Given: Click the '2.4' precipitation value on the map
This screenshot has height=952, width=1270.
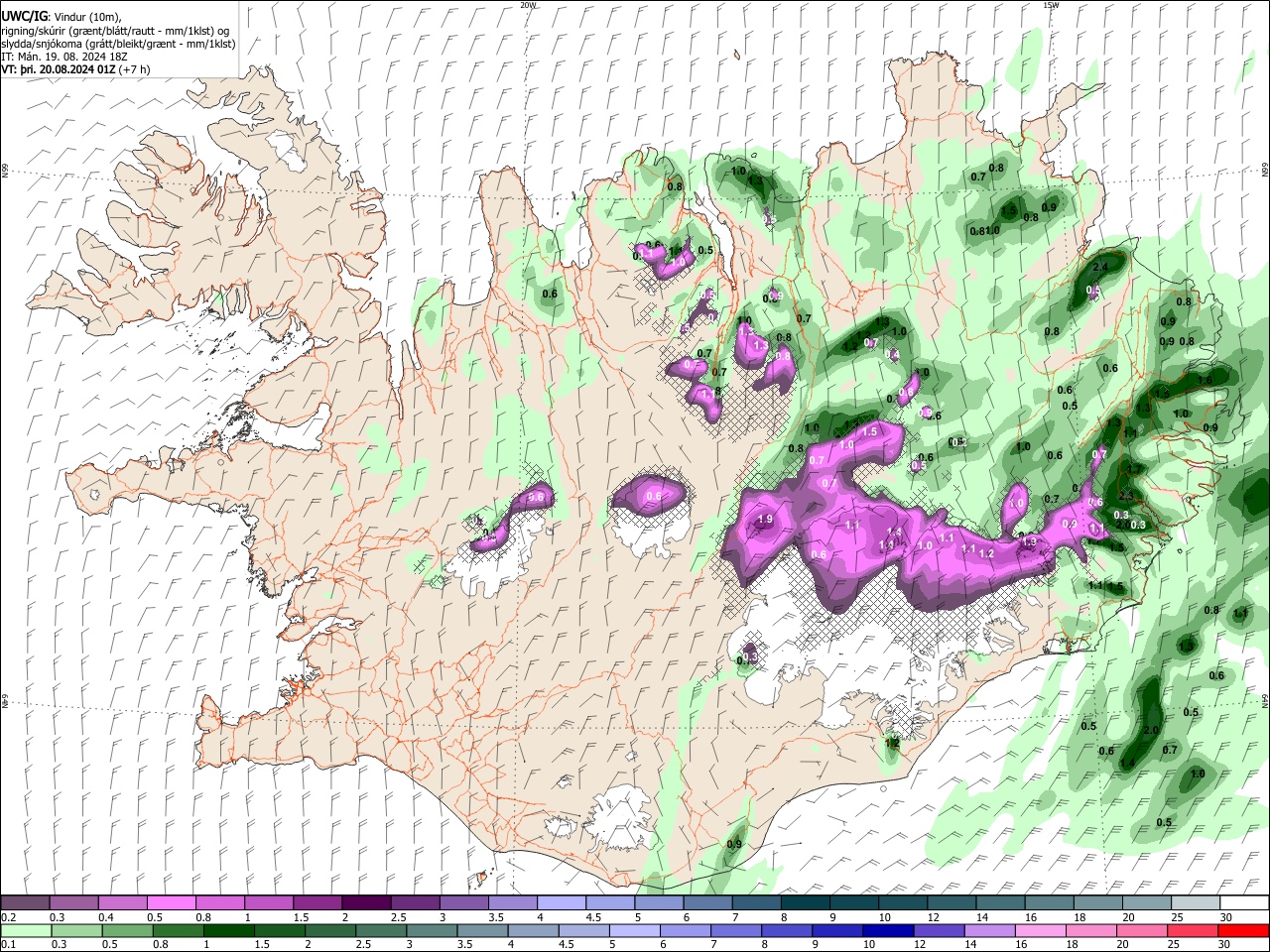Looking at the screenshot, I should coord(1099,268).
